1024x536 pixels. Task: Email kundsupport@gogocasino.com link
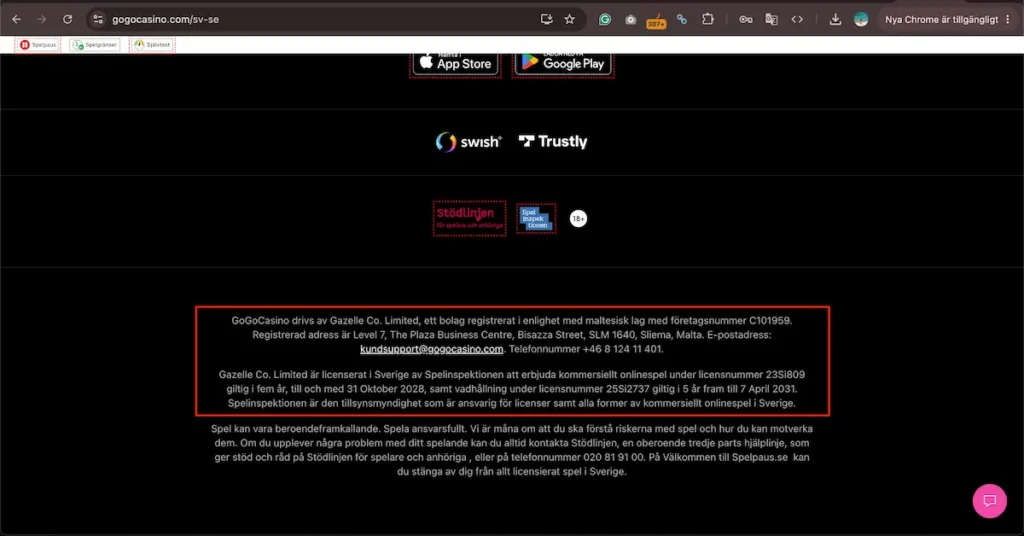tap(432, 349)
